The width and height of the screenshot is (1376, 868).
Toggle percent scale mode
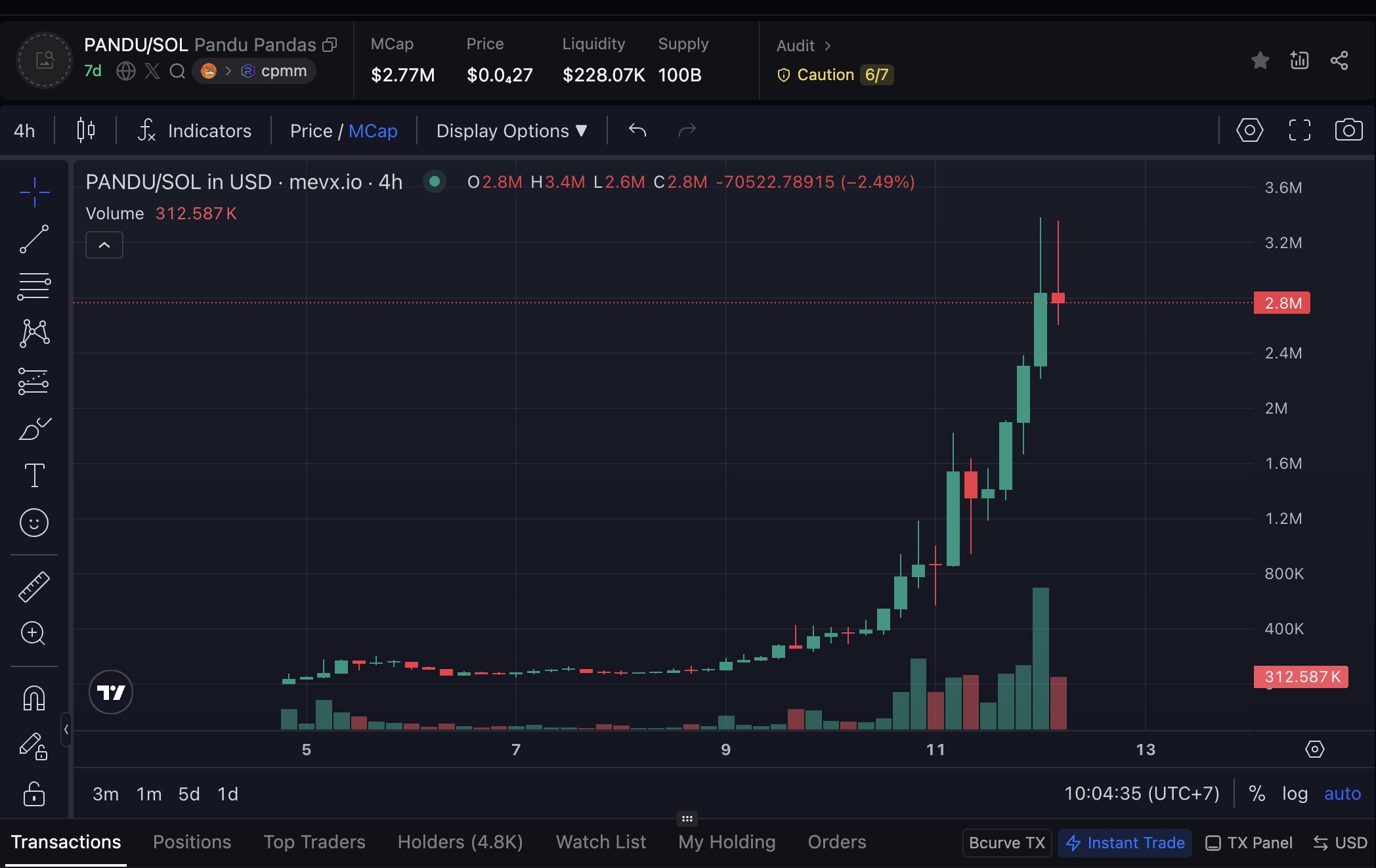point(1257,794)
